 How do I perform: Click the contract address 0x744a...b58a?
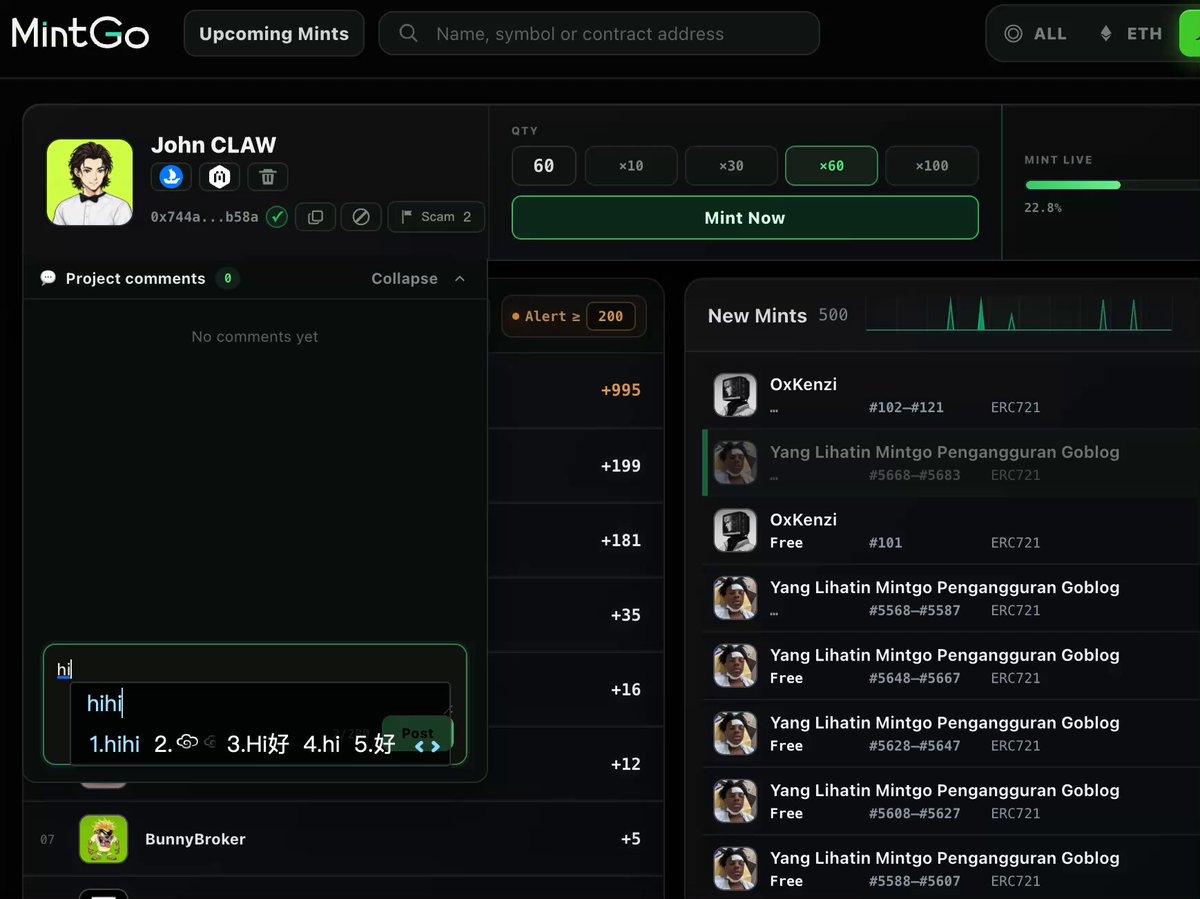[205, 217]
